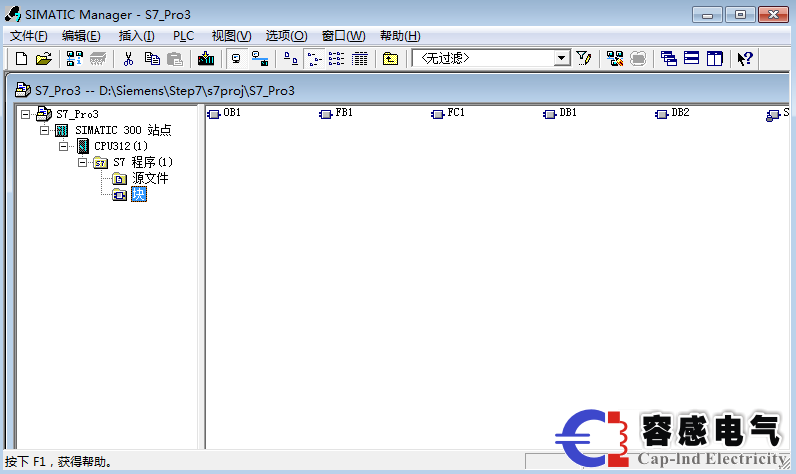Open the 编辑(E) menu
The image size is (796, 474).
(x=81, y=36)
